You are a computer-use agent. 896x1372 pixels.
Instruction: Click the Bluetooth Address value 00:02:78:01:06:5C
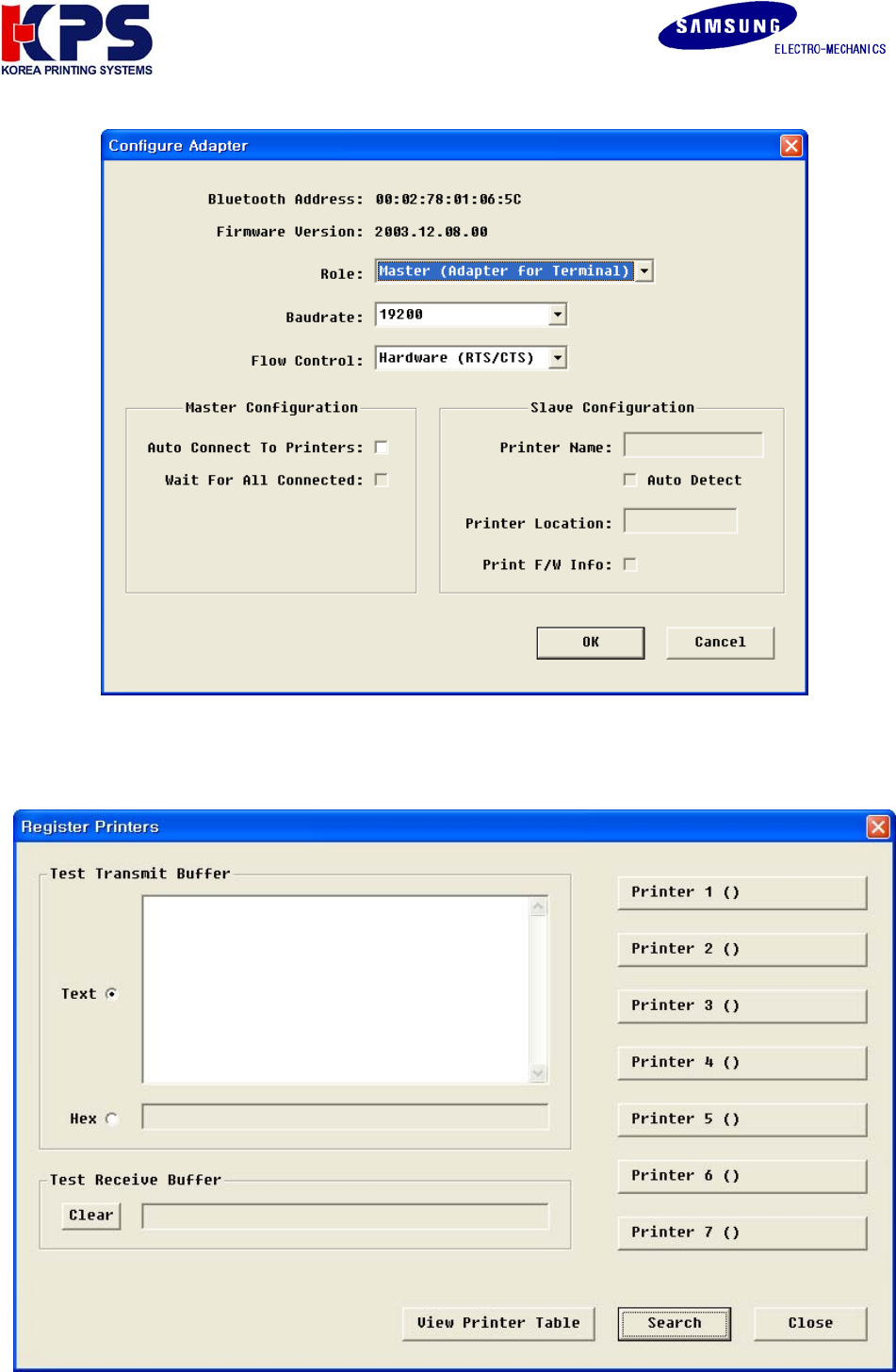point(448,199)
